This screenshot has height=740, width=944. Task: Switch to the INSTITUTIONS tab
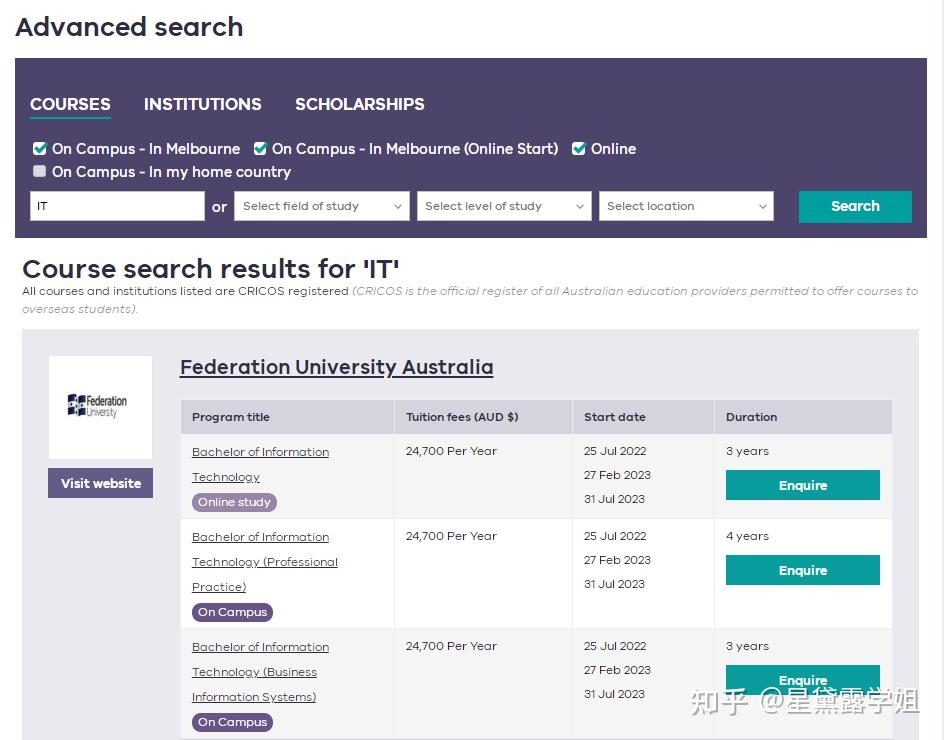coord(202,104)
